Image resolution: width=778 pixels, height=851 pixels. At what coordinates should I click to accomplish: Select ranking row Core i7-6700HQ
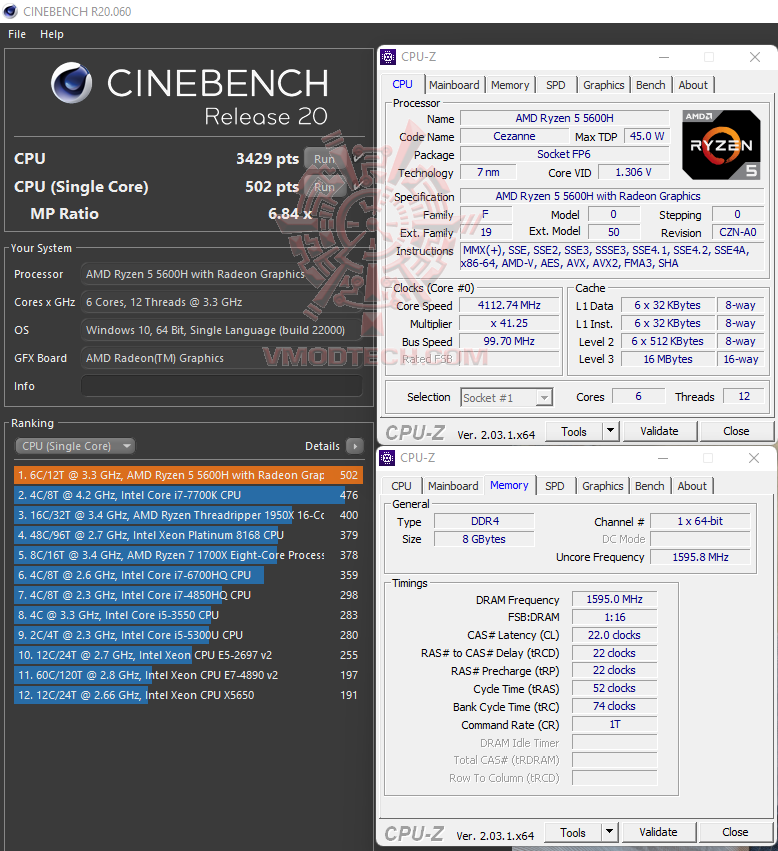188,575
